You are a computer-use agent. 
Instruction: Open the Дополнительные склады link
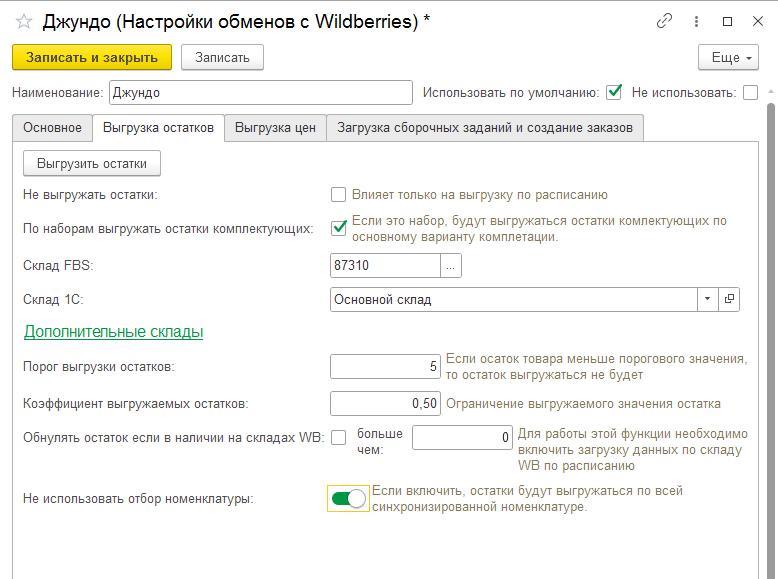114,331
